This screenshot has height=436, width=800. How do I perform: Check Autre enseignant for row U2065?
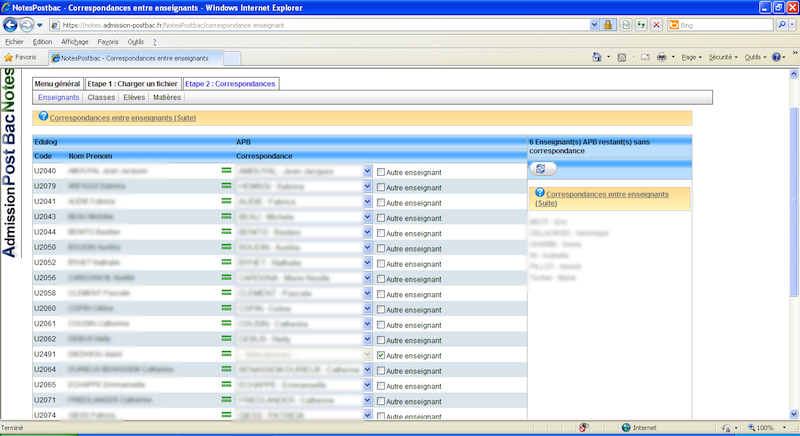(381, 385)
